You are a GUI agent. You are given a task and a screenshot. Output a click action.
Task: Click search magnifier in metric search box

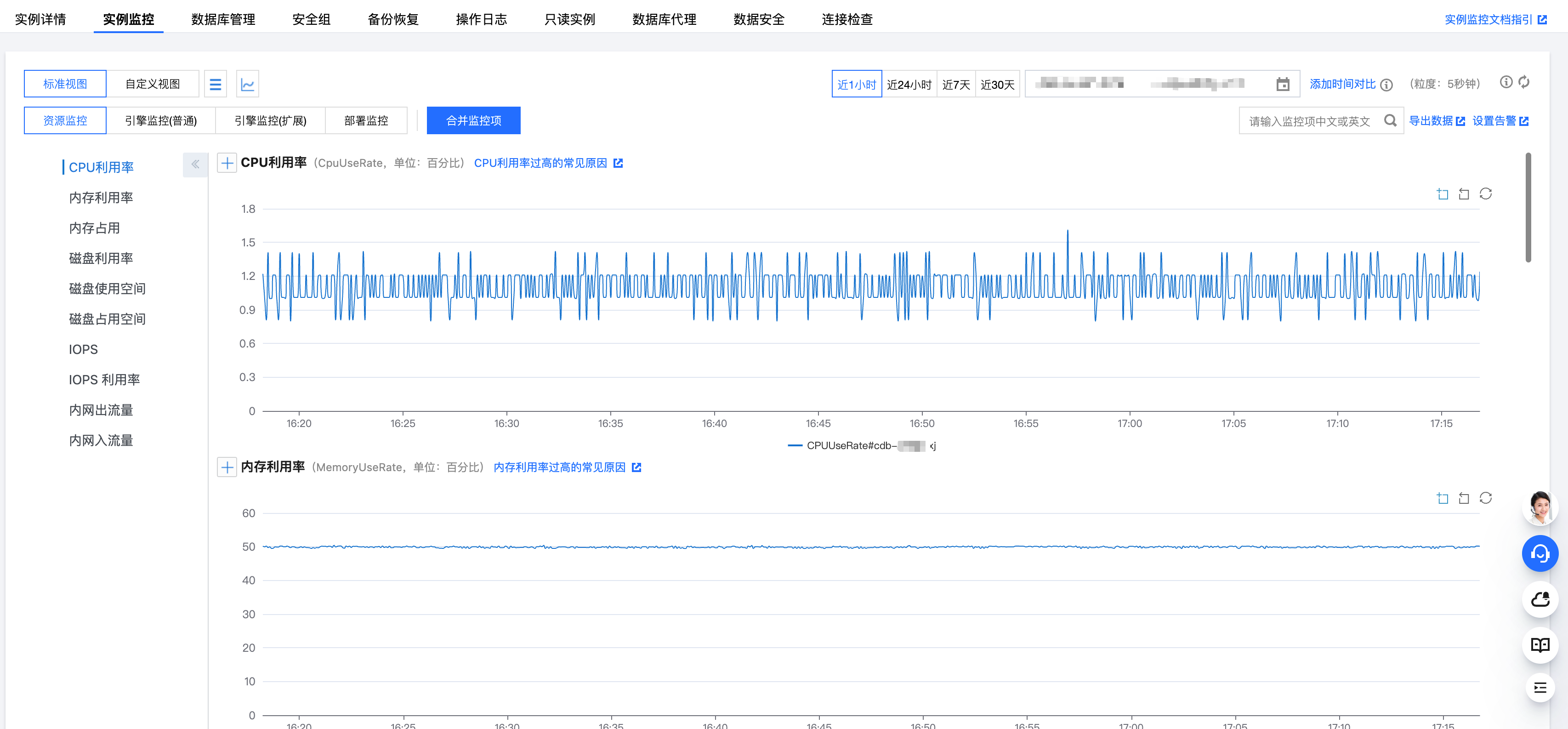coord(1390,120)
